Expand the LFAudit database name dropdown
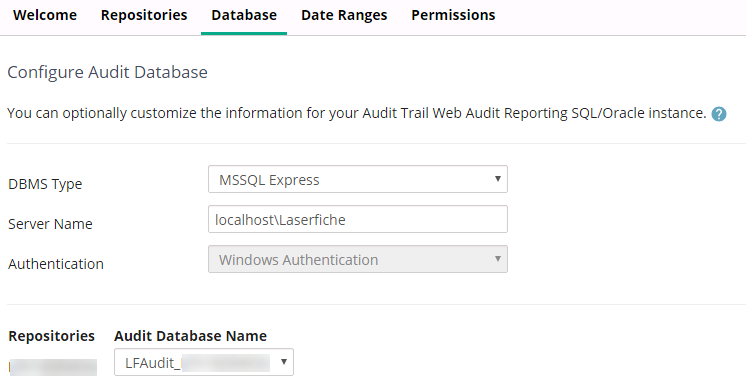This screenshot has height=385, width=746. 204,362
